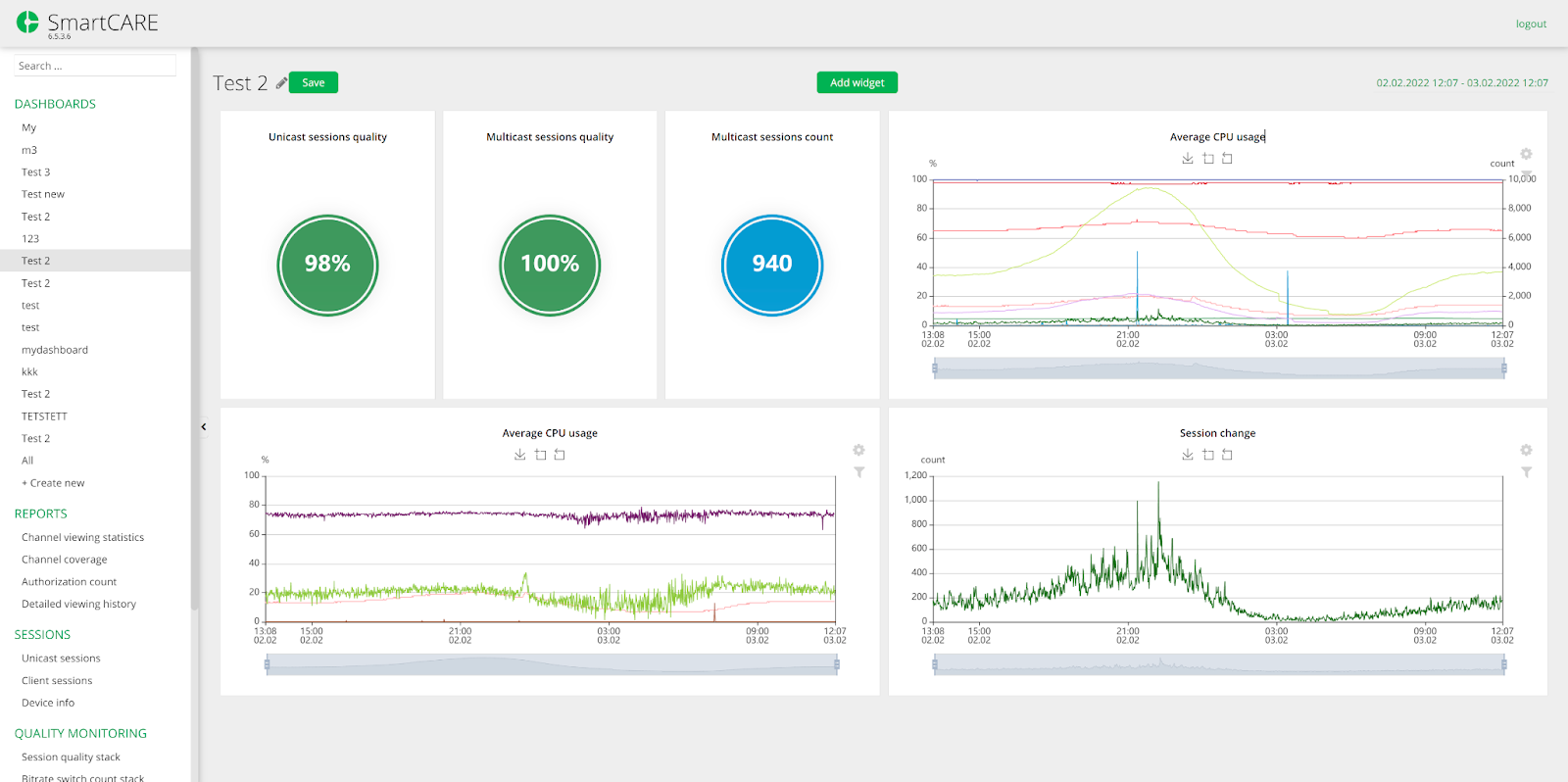Click the logout link

click(x=1530, y=24)
